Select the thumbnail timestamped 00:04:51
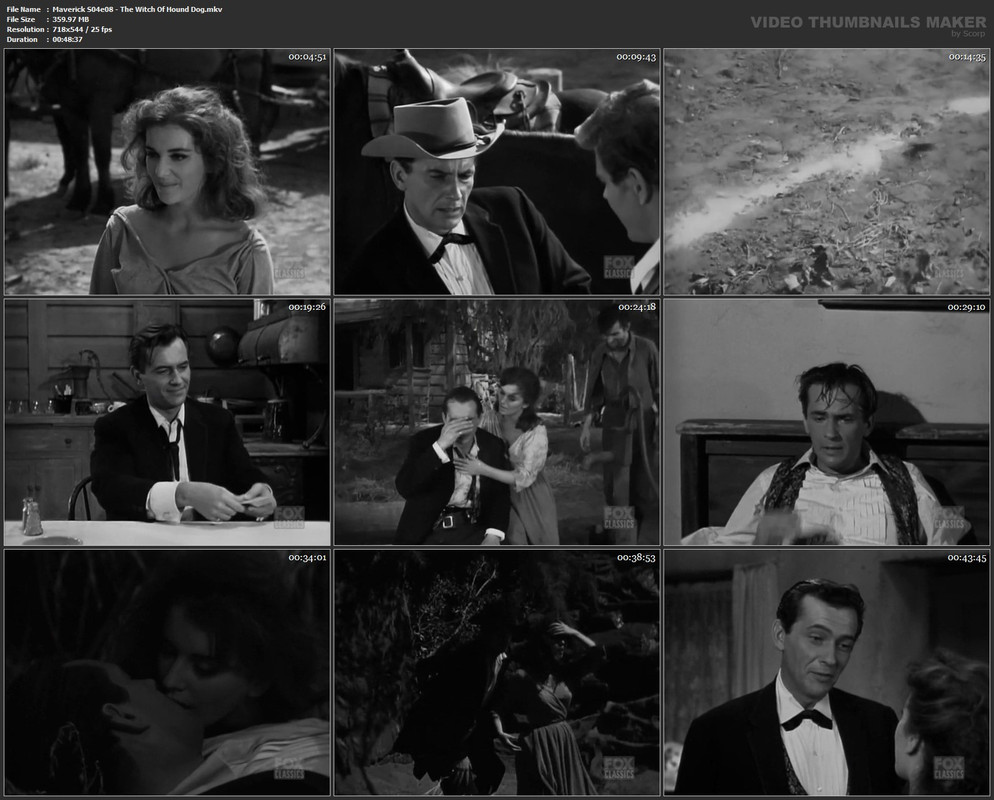This screenshot has height=800, width=994. point(167,172)
